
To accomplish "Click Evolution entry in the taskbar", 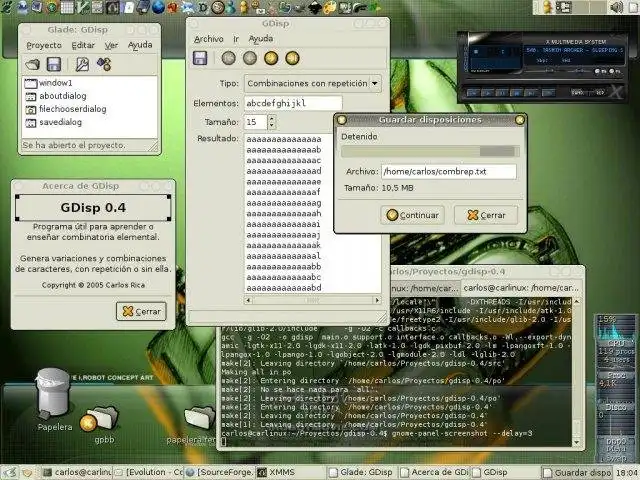I will coord(149,472).
